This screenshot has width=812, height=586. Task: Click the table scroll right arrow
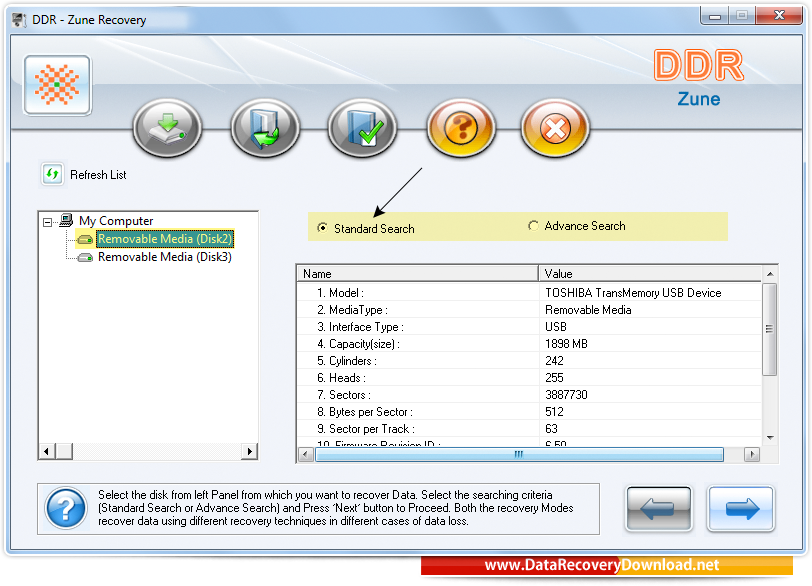(752, 455)
